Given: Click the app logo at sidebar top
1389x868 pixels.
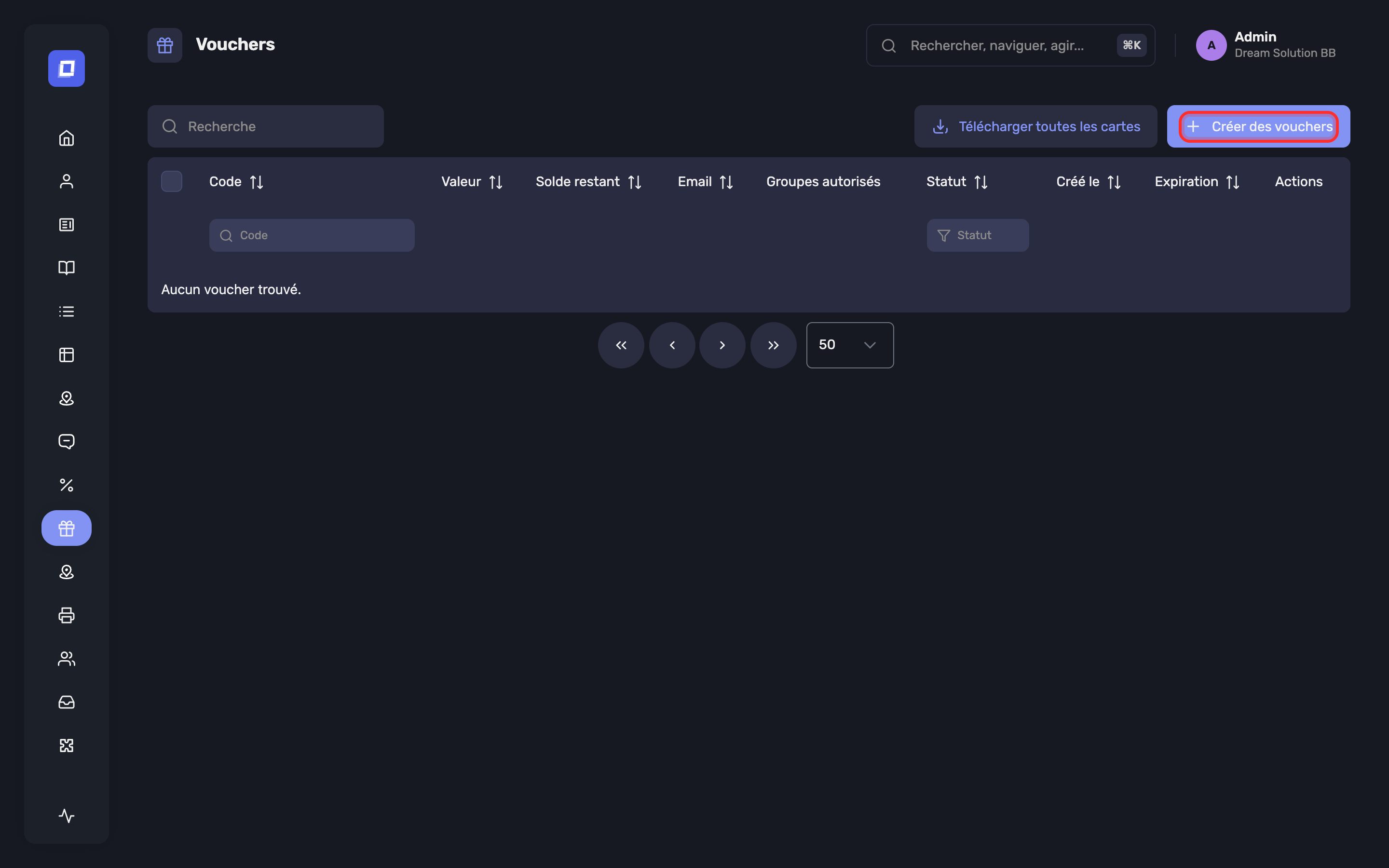Looking at the screenshot, I should tap(67, 68).
